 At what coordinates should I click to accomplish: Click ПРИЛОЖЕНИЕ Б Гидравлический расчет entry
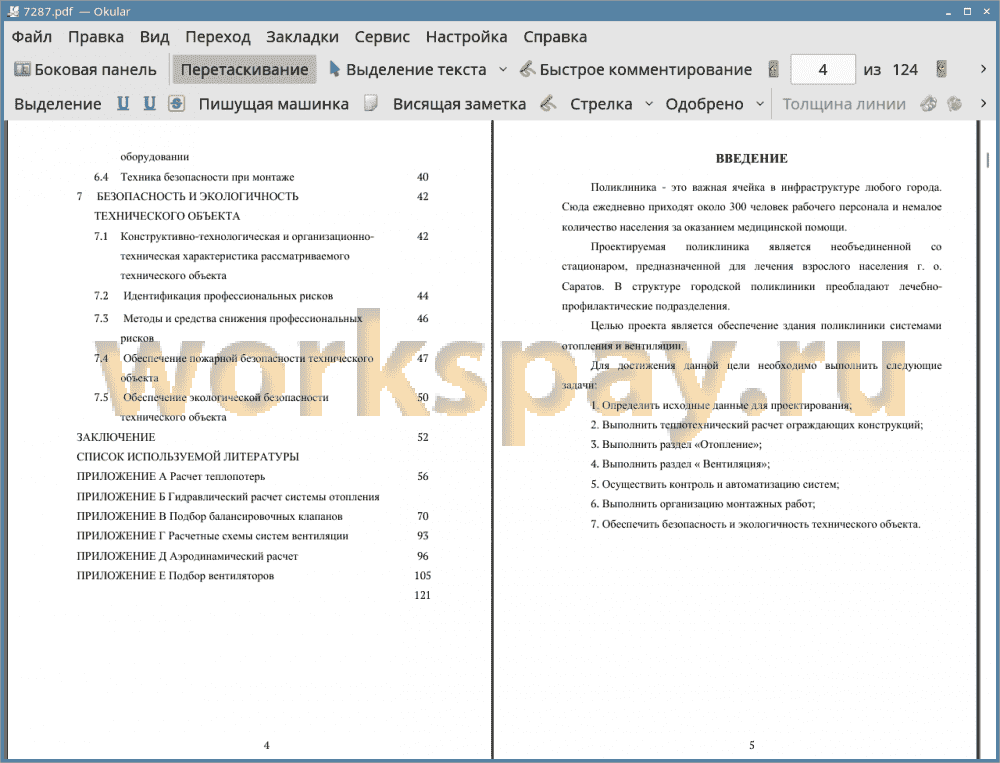tap(228, 496)
